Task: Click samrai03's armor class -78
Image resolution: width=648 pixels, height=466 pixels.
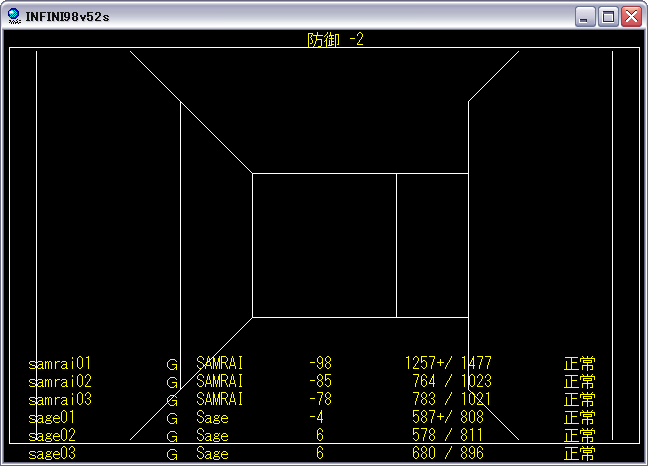Action: tap(320, 399)
